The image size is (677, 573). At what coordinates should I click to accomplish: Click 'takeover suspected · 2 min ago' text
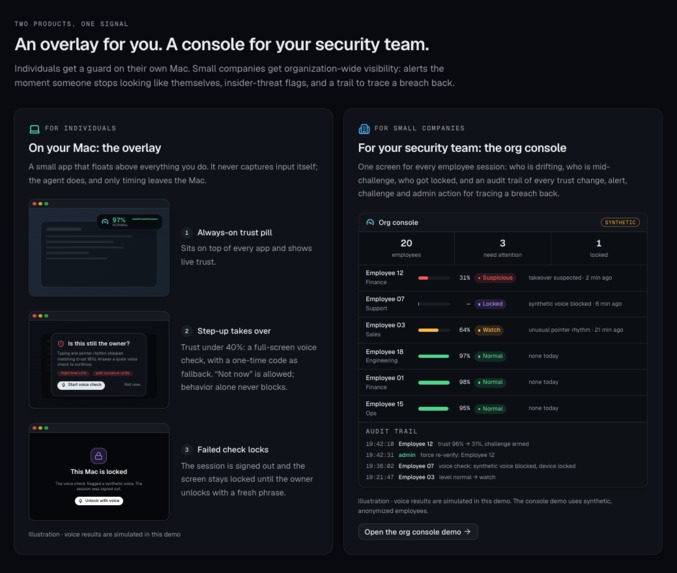570,278
